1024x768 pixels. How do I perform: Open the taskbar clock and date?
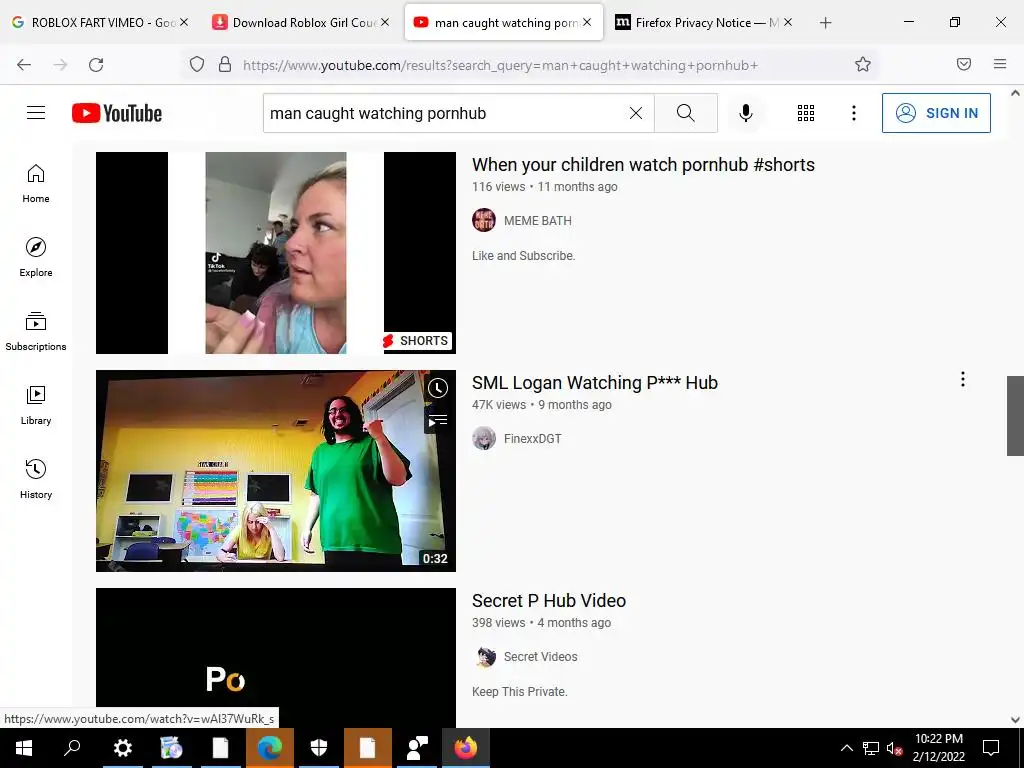(x=938, y=748)
